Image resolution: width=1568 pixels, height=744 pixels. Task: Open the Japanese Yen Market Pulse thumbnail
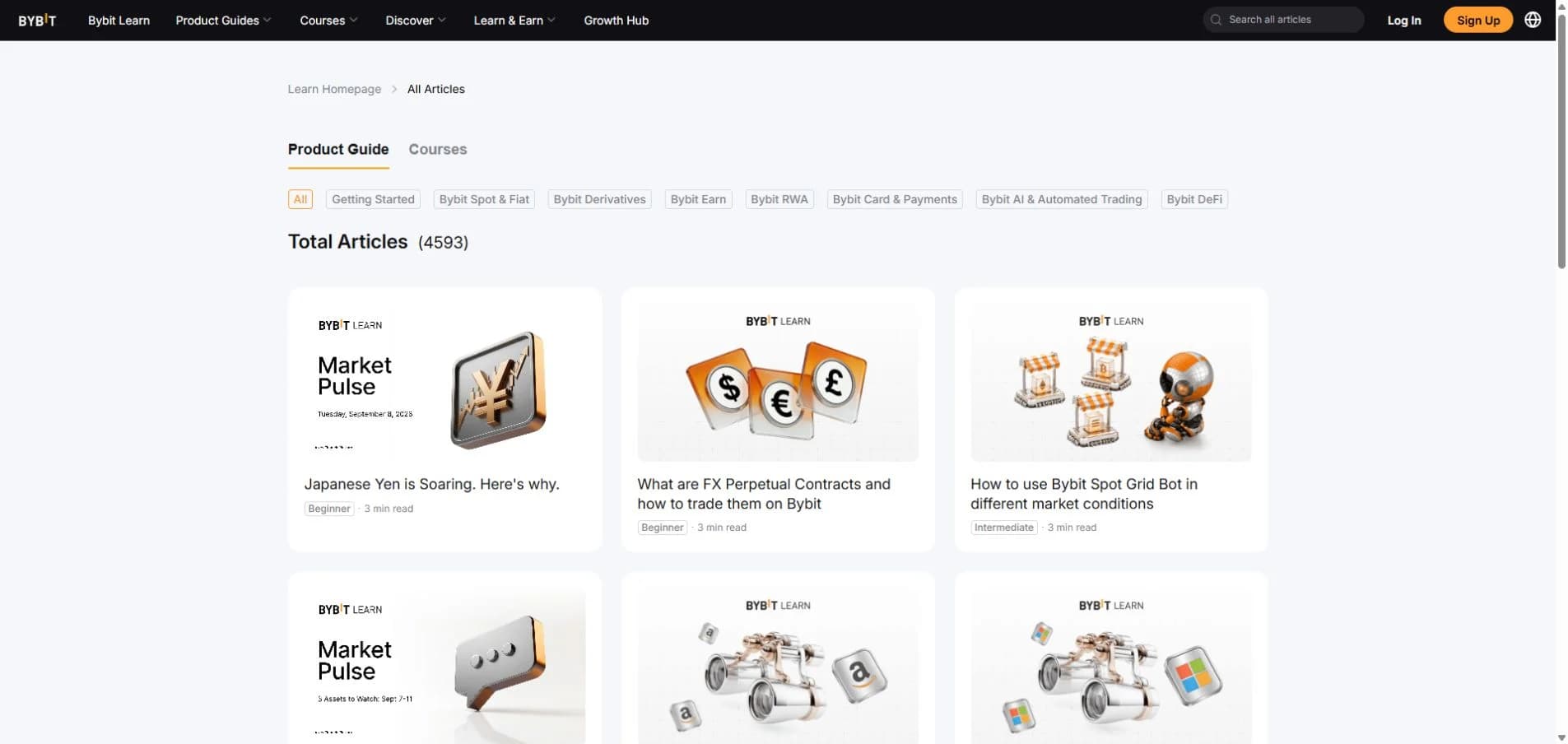pyautogui.click(x=444, y=383)
